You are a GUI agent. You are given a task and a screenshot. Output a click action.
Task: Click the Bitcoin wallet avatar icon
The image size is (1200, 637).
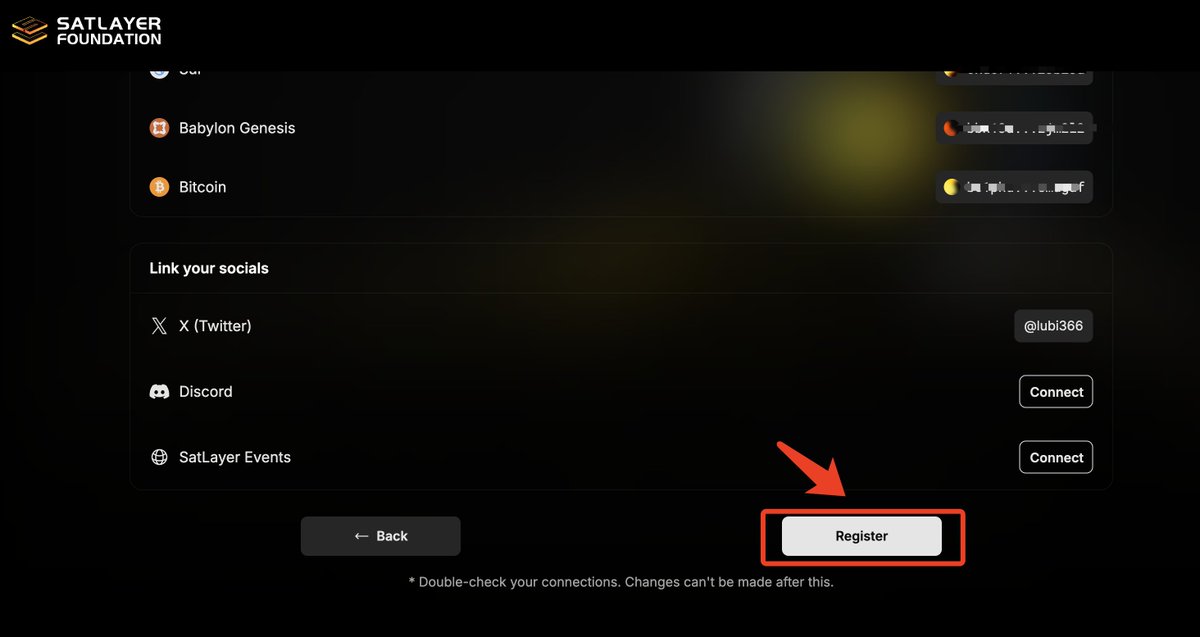click(951, 187)
